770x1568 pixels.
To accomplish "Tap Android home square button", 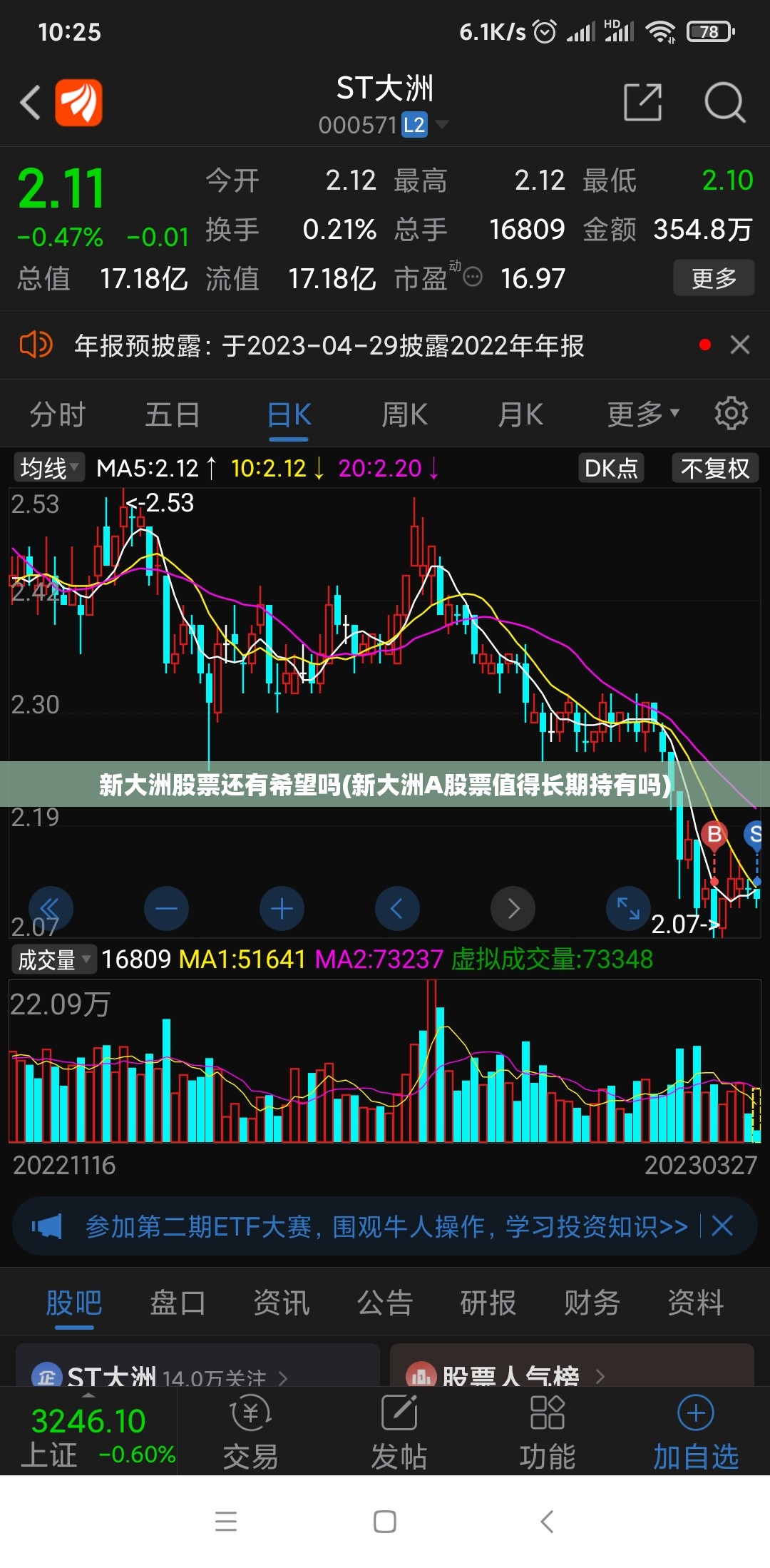I will coord(385,1522).
